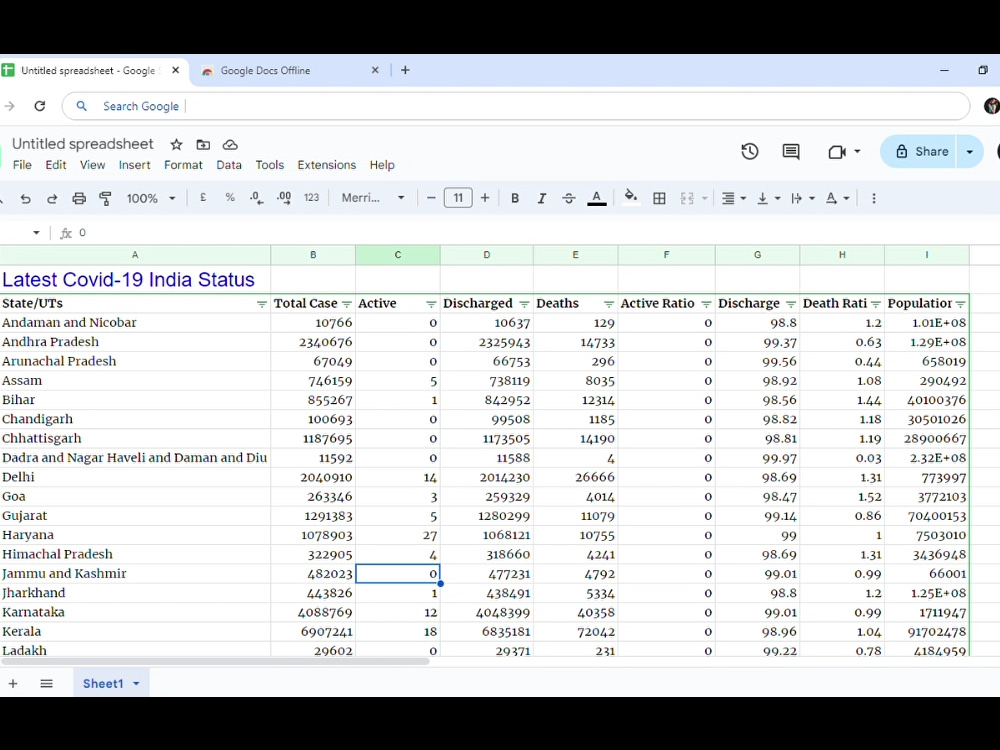1000x750 pixels.
Task: Click the Redo icon in toolbar
Action: 52,198
